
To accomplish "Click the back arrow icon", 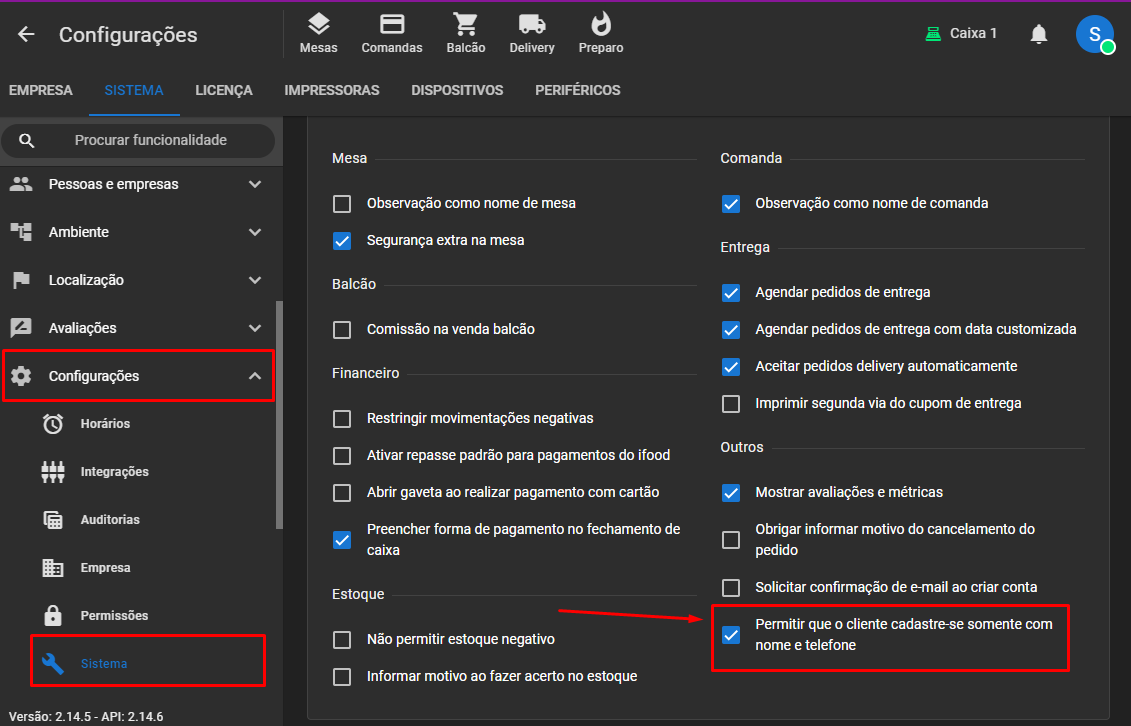I will (x=26, y=35).
